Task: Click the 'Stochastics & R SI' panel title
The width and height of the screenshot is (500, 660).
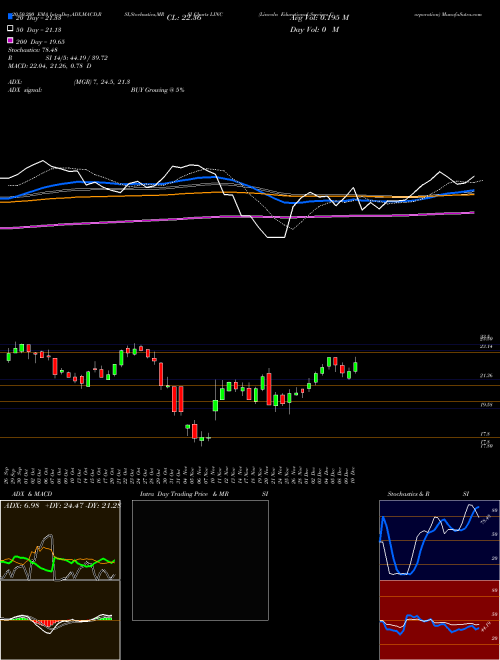Action: [x=428, y=494]
